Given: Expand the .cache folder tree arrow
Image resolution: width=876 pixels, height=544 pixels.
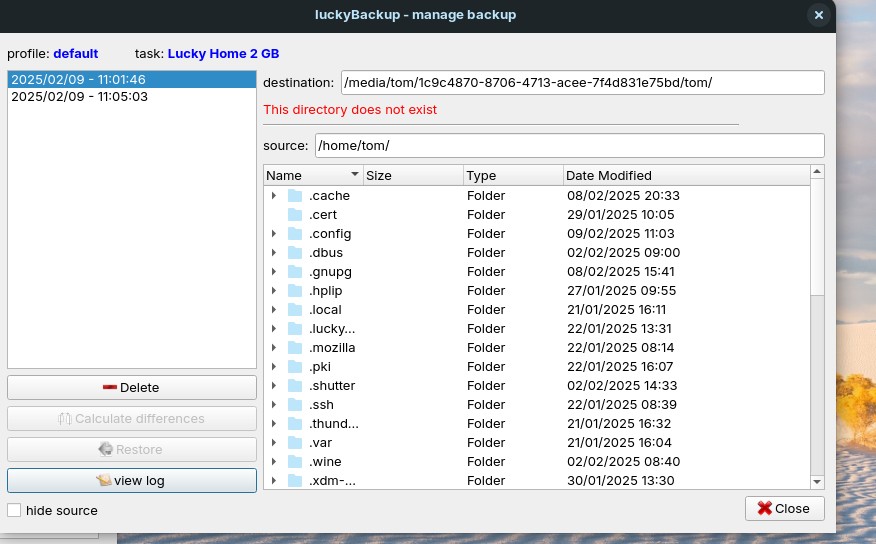Looking at the screenshot, I should [x=274, y=195].
